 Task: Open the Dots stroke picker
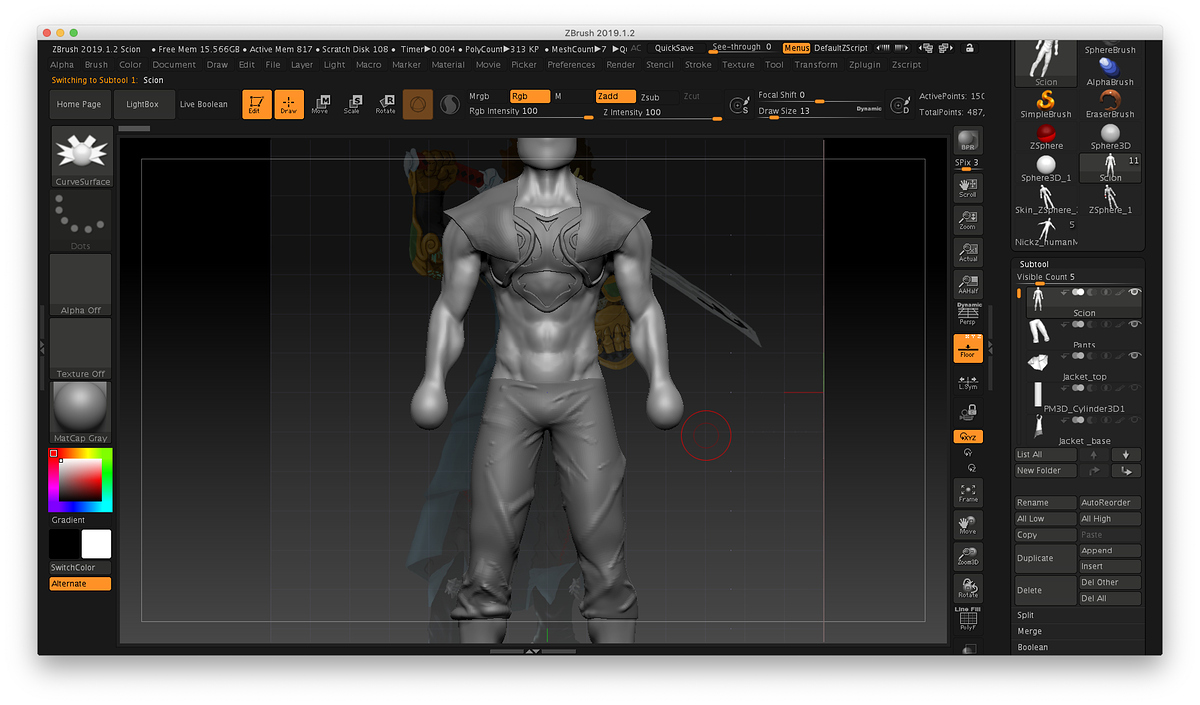click(x=81, y=221)
